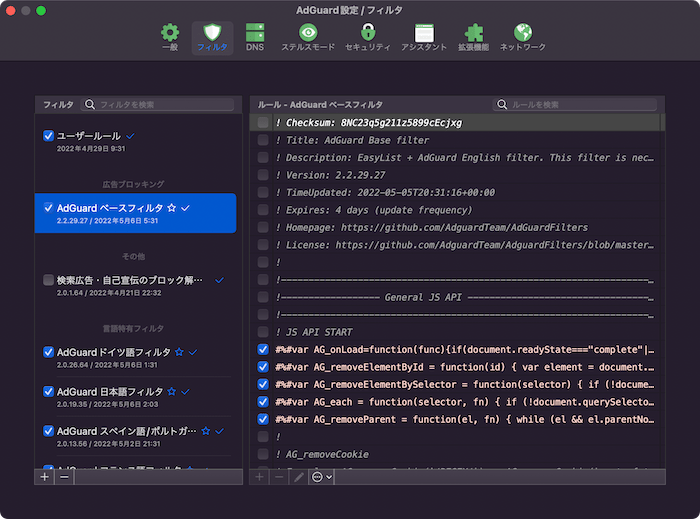This screenshot has height=519, width=700.
Task: Uncheck the AG_each rule checkbox
Action: pos(263,402)
